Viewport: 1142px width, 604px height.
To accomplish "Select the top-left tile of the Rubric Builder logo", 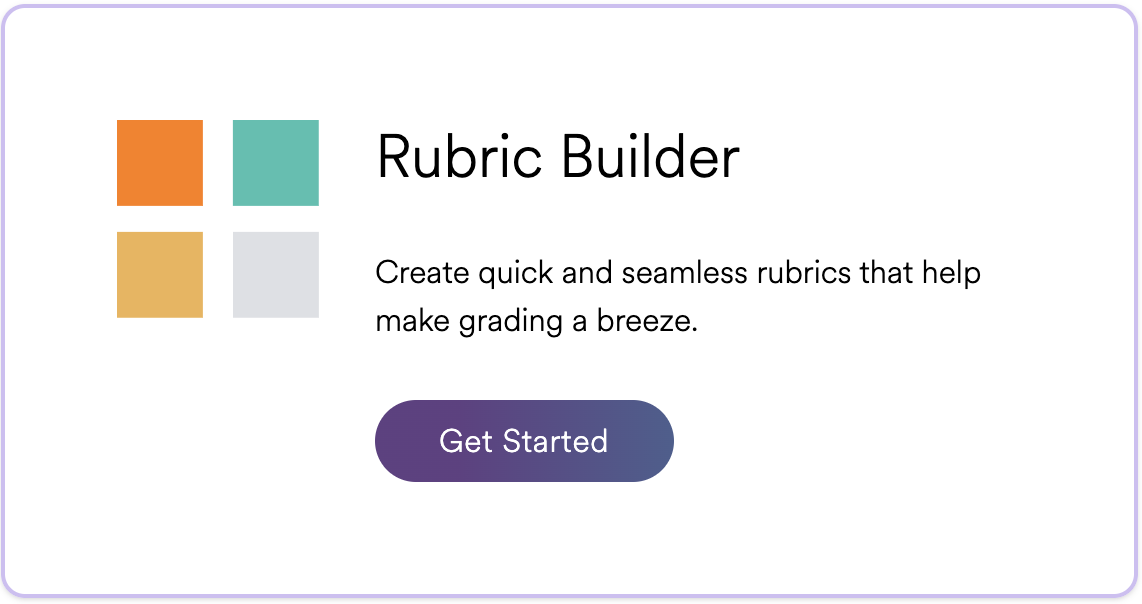I will [x=160, y=162].
